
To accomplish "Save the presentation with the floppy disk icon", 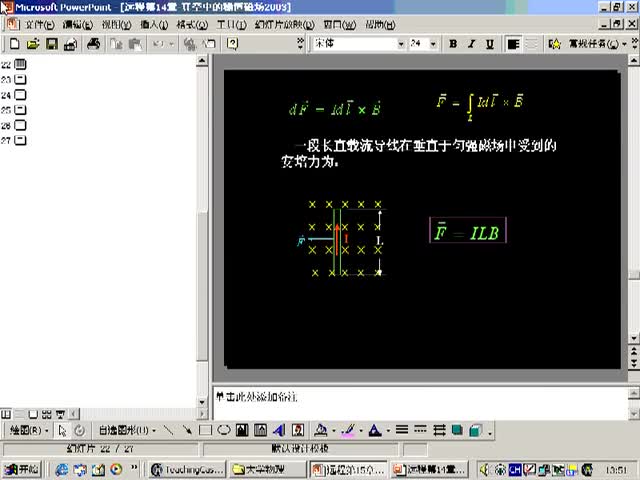I will point(52,44).
